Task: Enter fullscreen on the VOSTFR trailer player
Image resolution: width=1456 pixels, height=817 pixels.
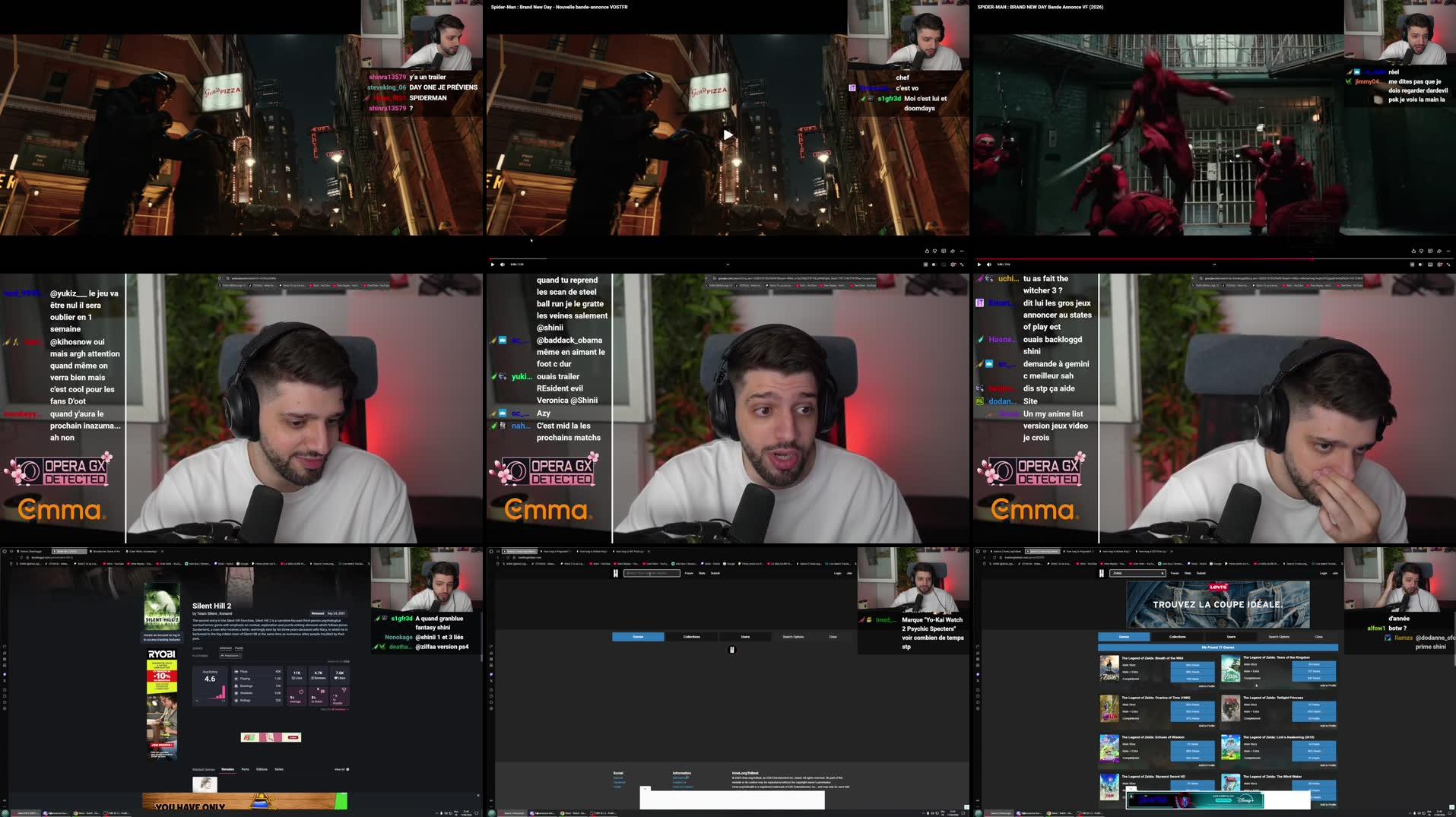Action: click(x=962, y=264)
